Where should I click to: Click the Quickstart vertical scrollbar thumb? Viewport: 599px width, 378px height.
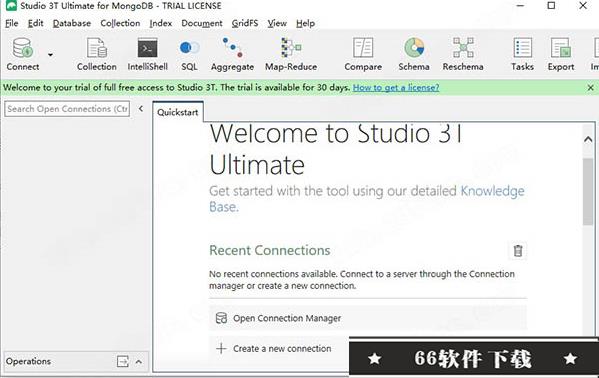pyautogui.click(x=588, y=191)
